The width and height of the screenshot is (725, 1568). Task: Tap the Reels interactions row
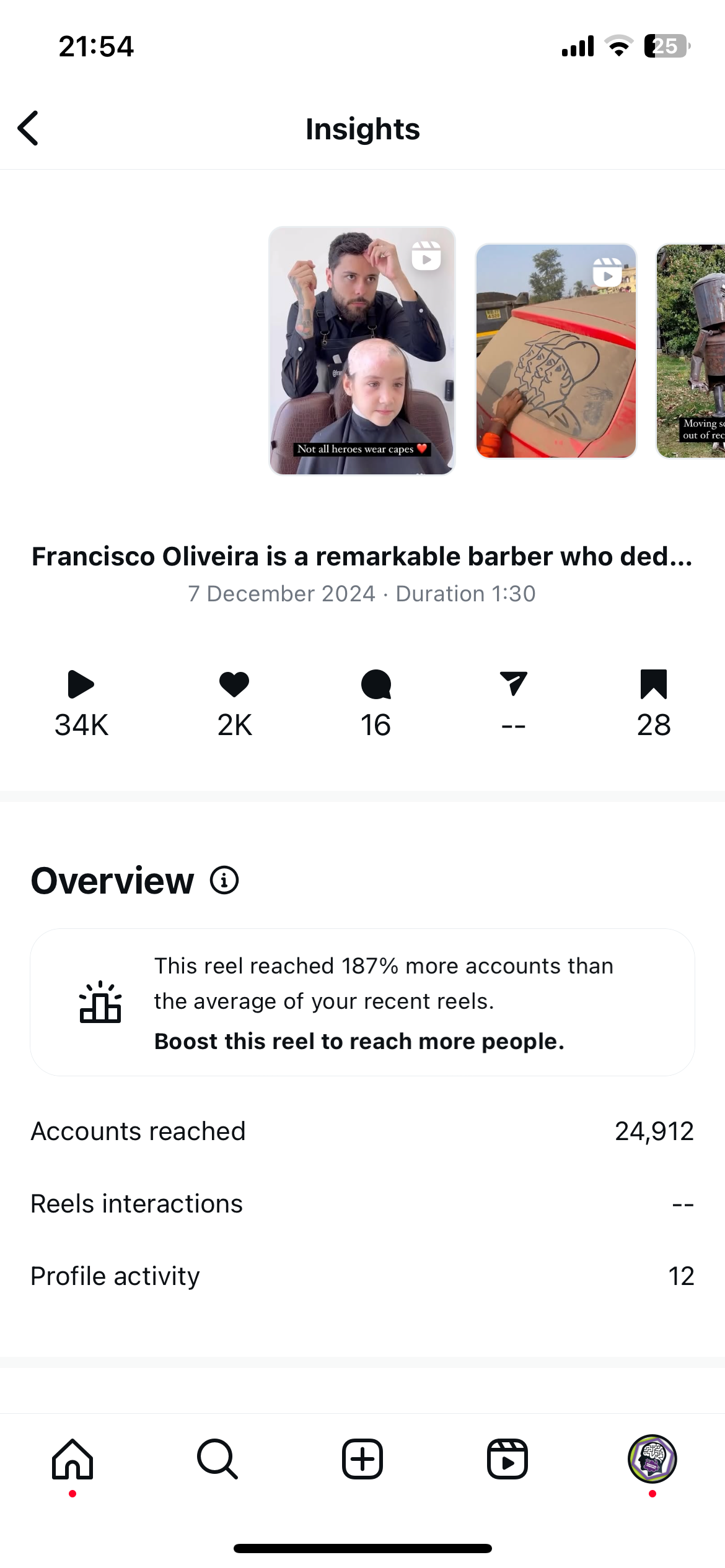pyautogui.click(x=362, y=1204)
